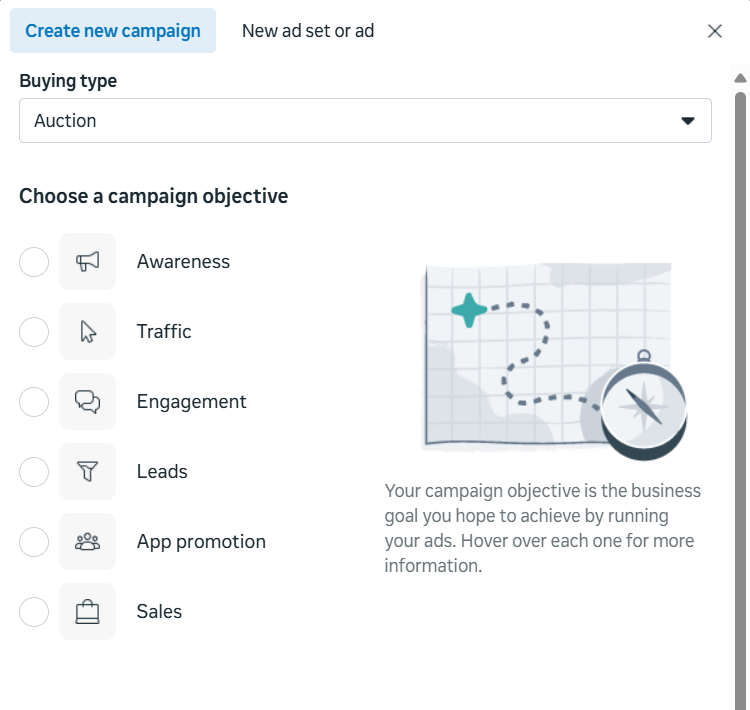The width and height of the screenshot is (750, 710).
Task: Close the campaign creation dialog
Action: 715,31
